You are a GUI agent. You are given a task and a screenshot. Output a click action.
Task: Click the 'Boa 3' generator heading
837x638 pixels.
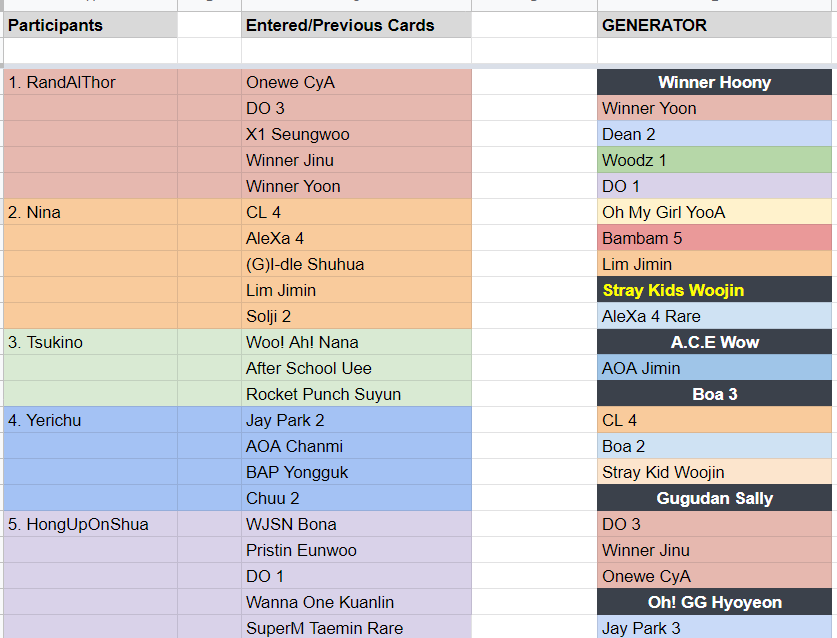coord(714,394)
